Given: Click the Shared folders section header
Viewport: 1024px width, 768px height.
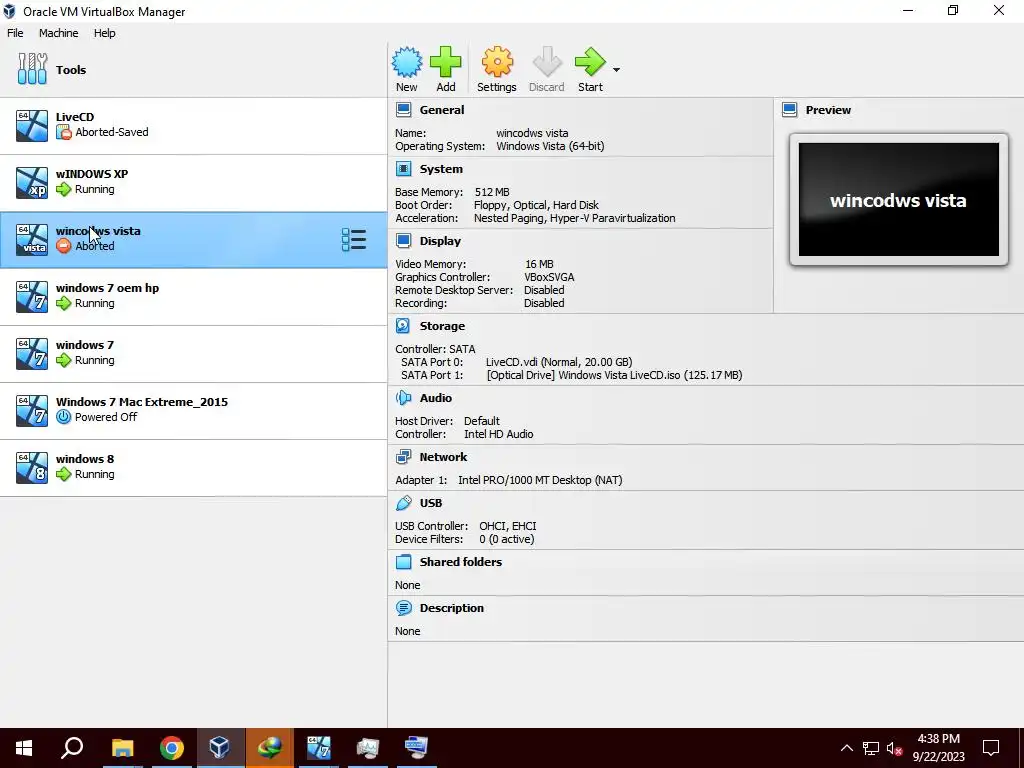Looking at the screenshot, I should (460, 562).
